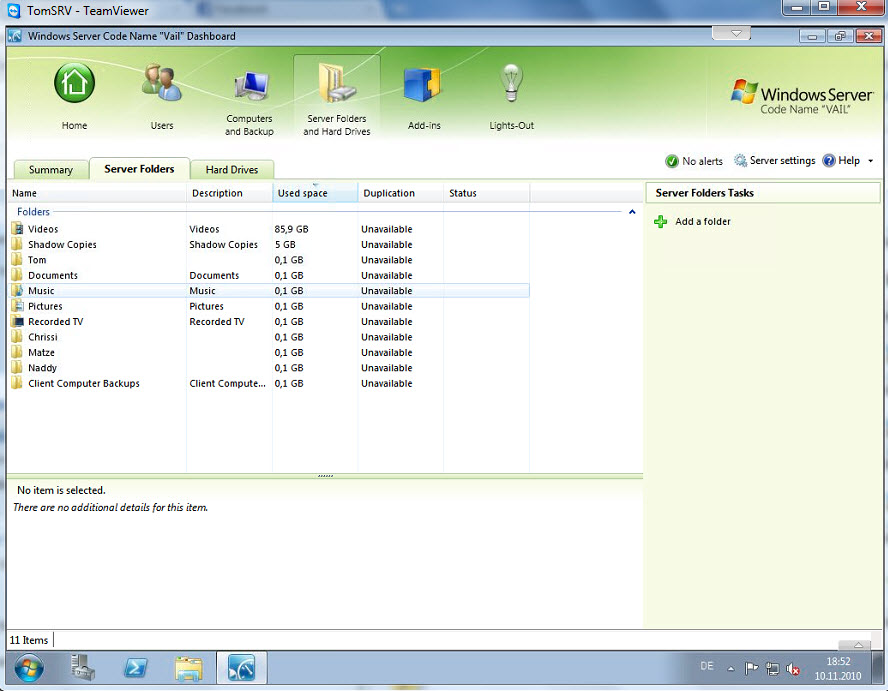Screen dimensions: 888x691
Task: Click the 5 GB used space value
Action: pos(285,244)
